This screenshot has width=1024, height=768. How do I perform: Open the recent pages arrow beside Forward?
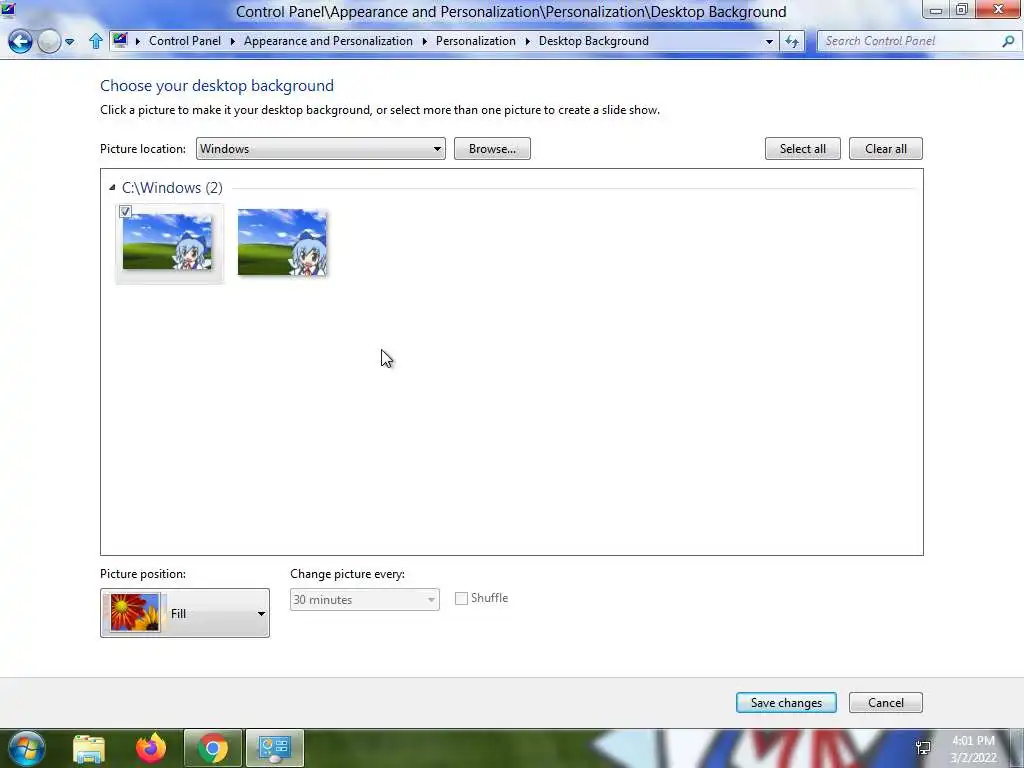coord(69,42)
